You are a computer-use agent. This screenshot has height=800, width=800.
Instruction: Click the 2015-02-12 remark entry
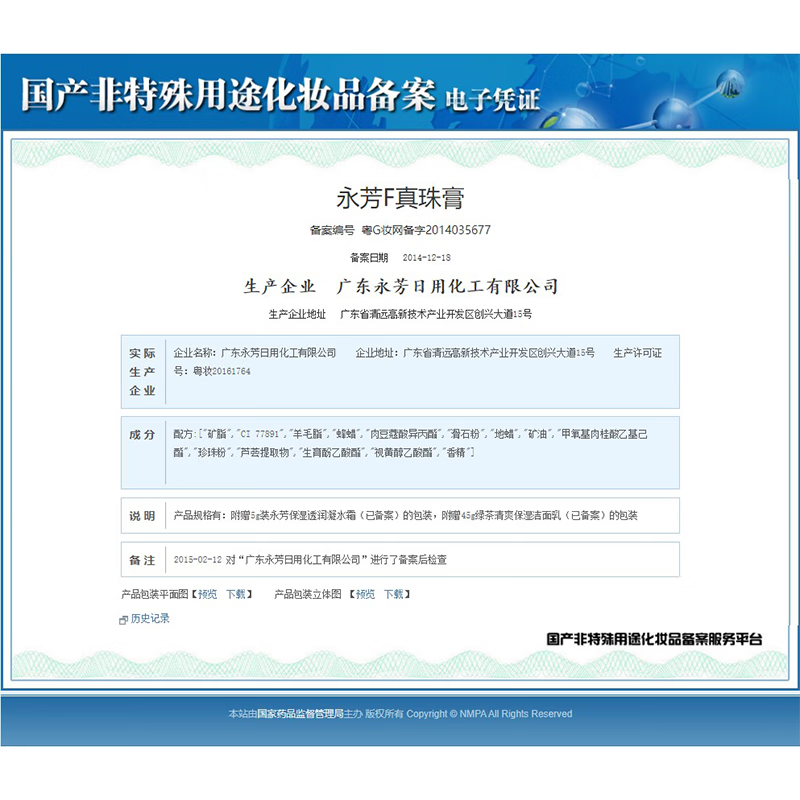(x=310, y=560)
